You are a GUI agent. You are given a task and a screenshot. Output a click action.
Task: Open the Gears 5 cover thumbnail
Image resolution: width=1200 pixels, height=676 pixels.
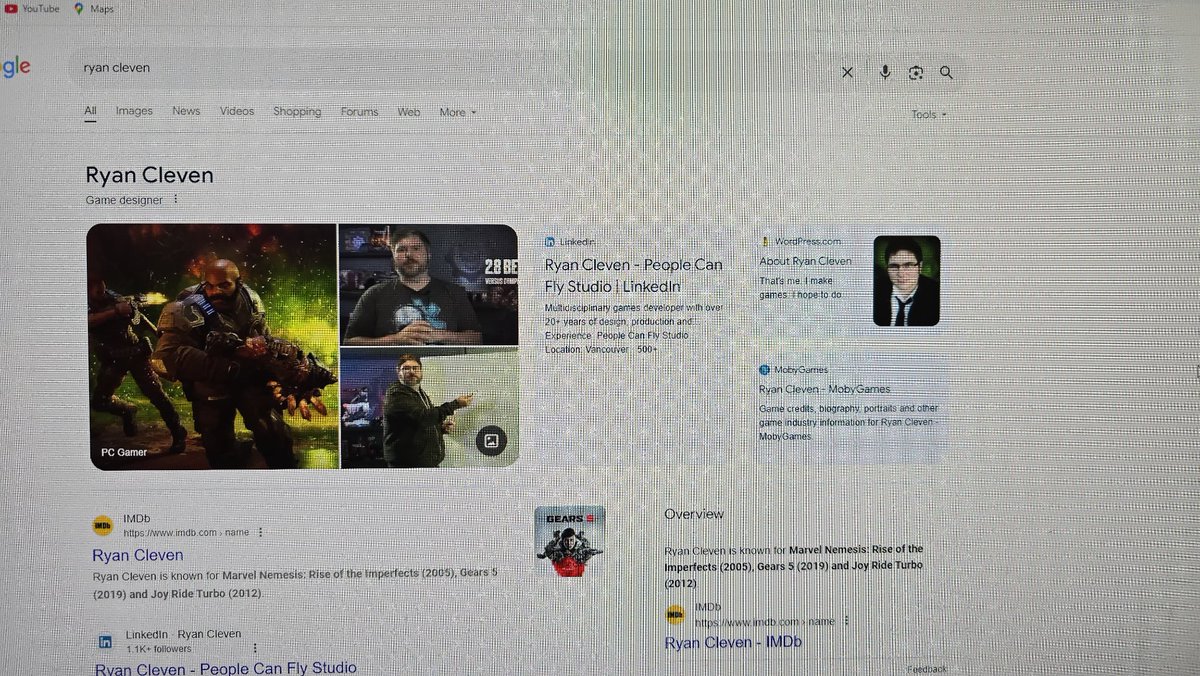tap(569, 541)
